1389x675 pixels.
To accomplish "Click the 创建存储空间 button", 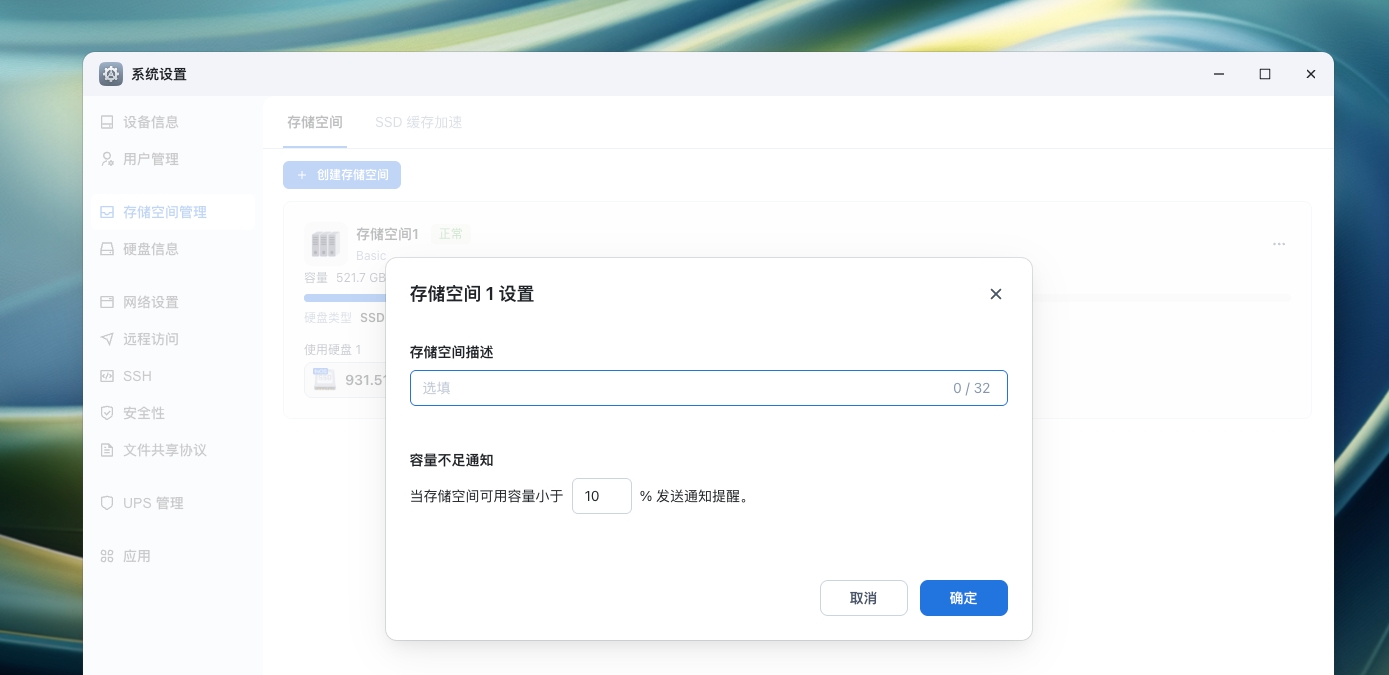I will tap(342, 175).
